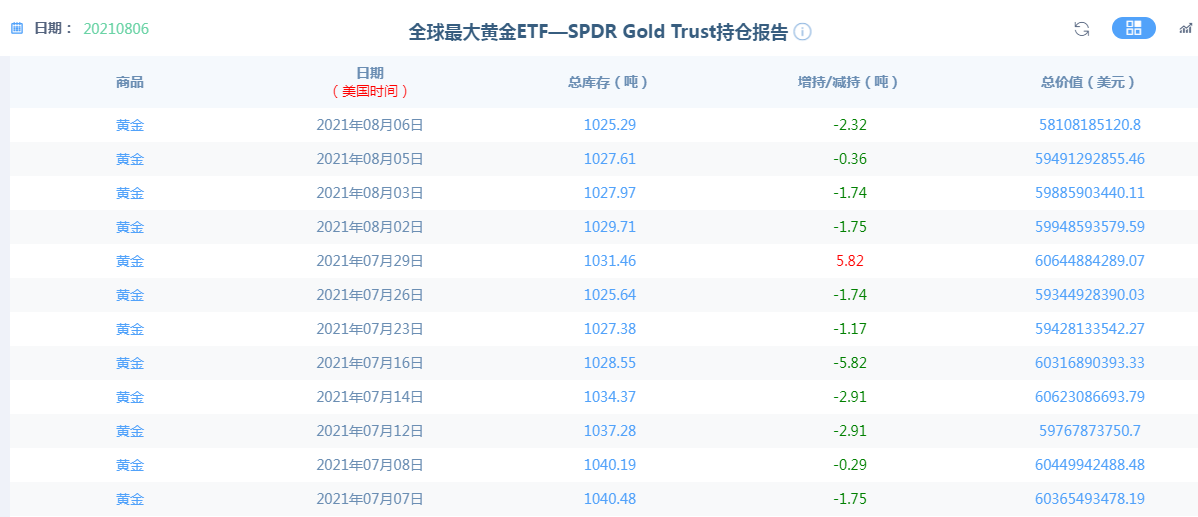Click the date 2021年08月06日
This screenshot has width=1198, height=517.
coord(370,125)
